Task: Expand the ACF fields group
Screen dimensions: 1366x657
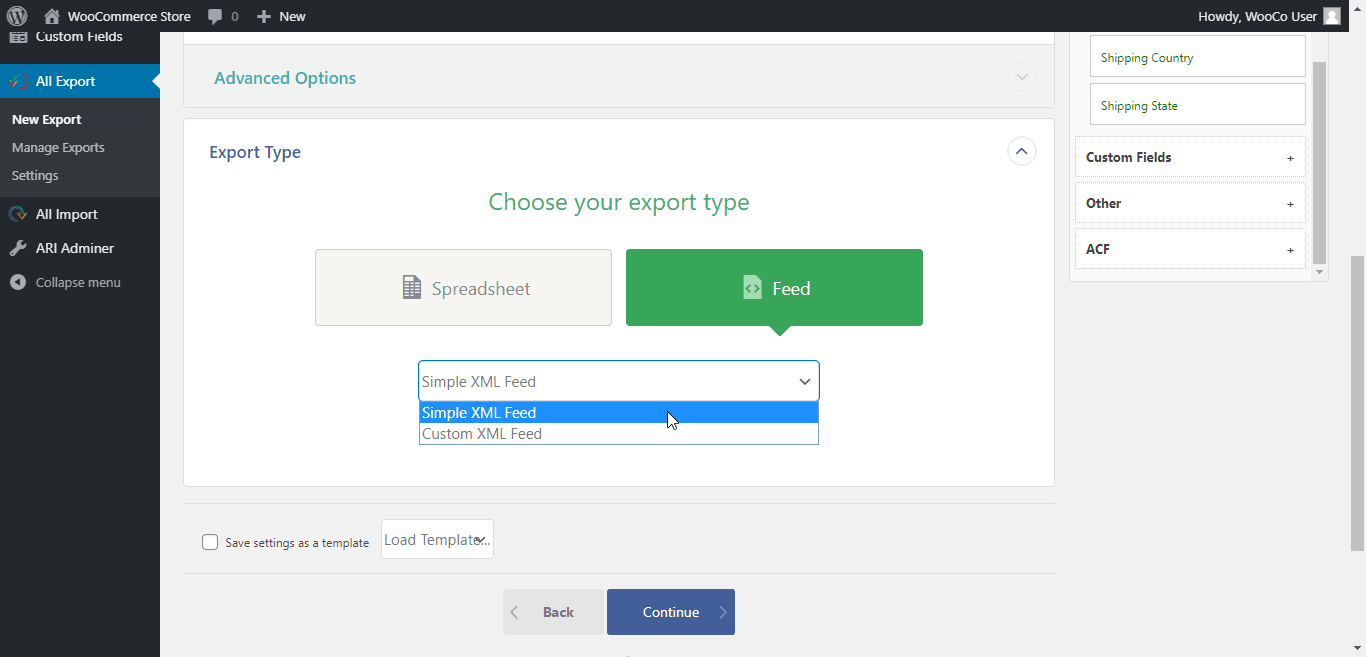Action: click(x=1190, y=249)
